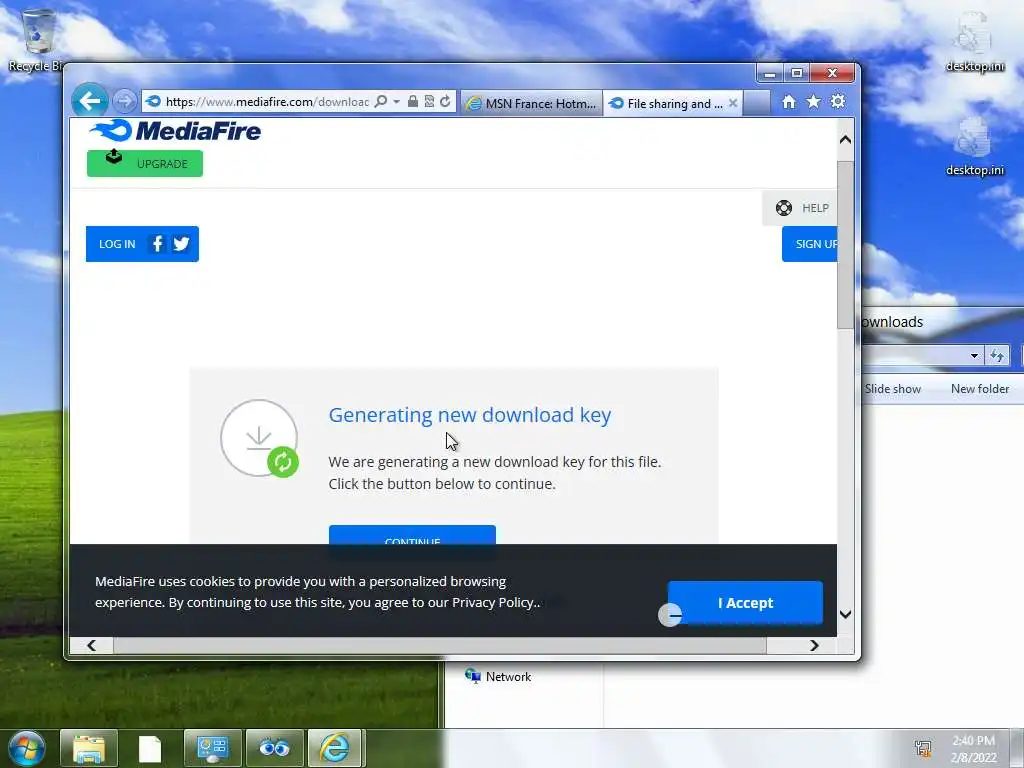This screenshot has width=1024, height=768.
Task: Open the browser Tools gear
Action: pyautogui.click(x=838, y=101)
